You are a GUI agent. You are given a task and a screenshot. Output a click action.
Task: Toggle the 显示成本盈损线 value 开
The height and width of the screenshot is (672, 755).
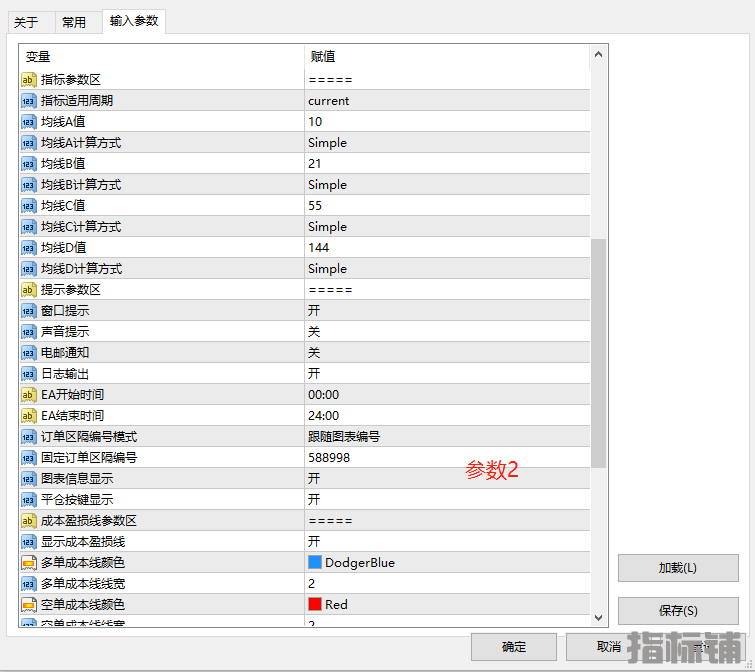coord(447,542)
